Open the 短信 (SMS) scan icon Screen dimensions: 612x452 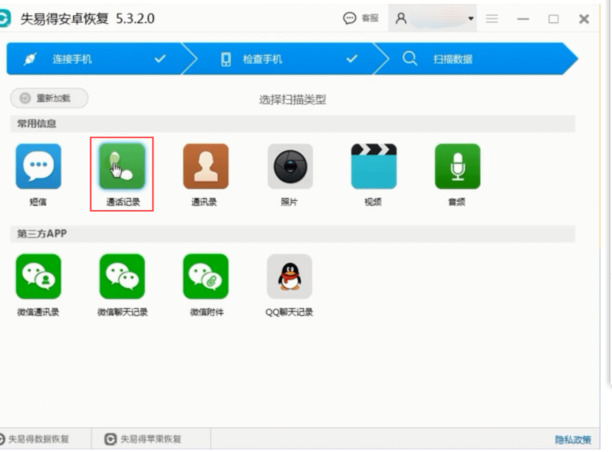(x=38, y=167)
